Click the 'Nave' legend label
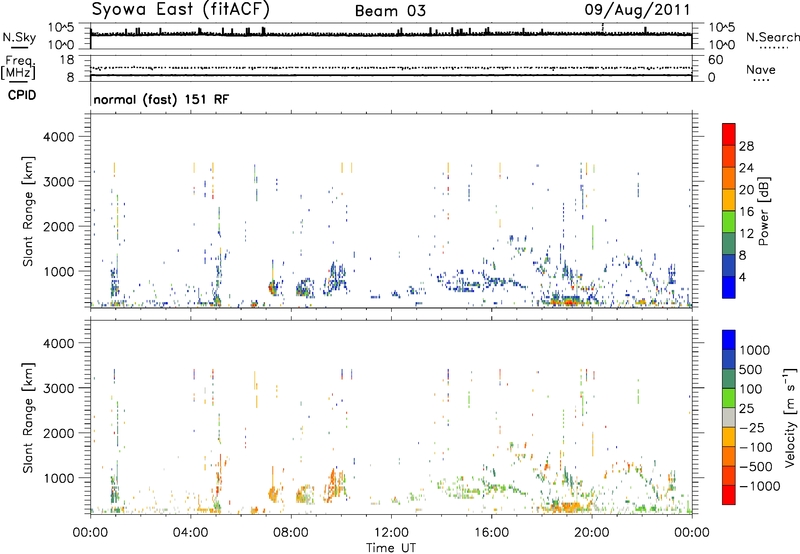 (x=761, y=69)
